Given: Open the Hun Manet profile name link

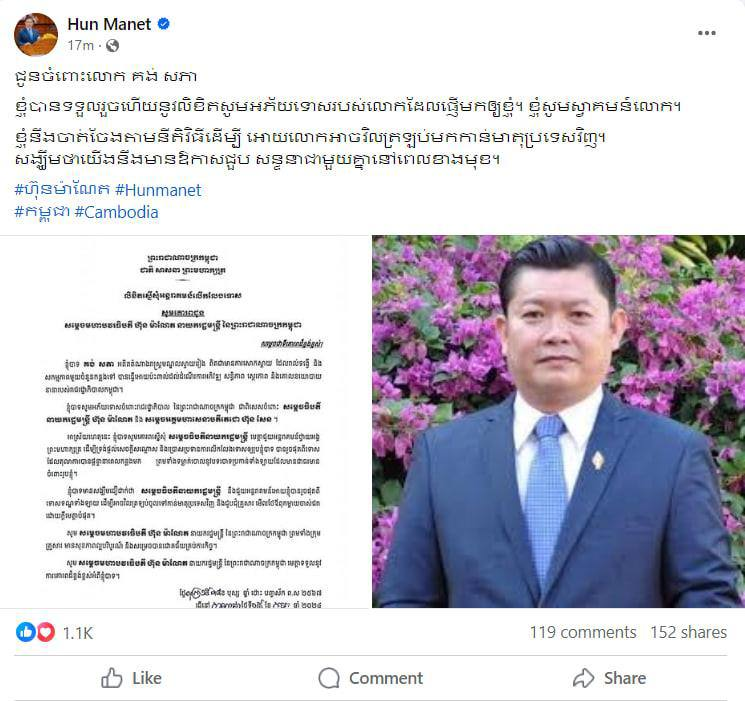Looking at the screenshot, I should [x=109, y=24].
